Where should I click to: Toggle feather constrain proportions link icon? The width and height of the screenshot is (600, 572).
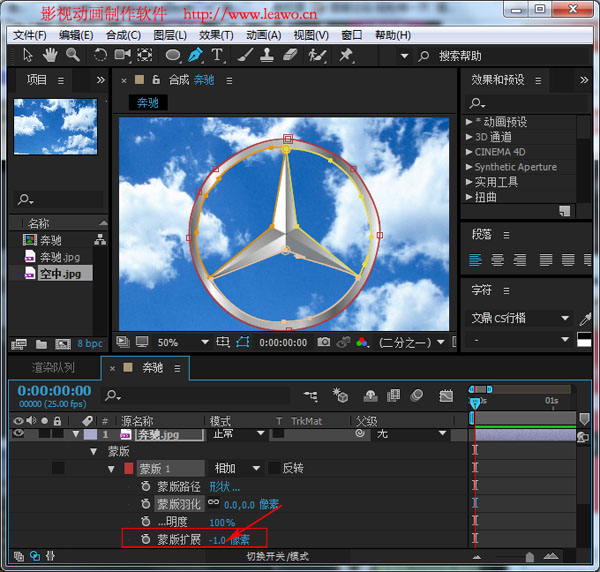point(213,502)
